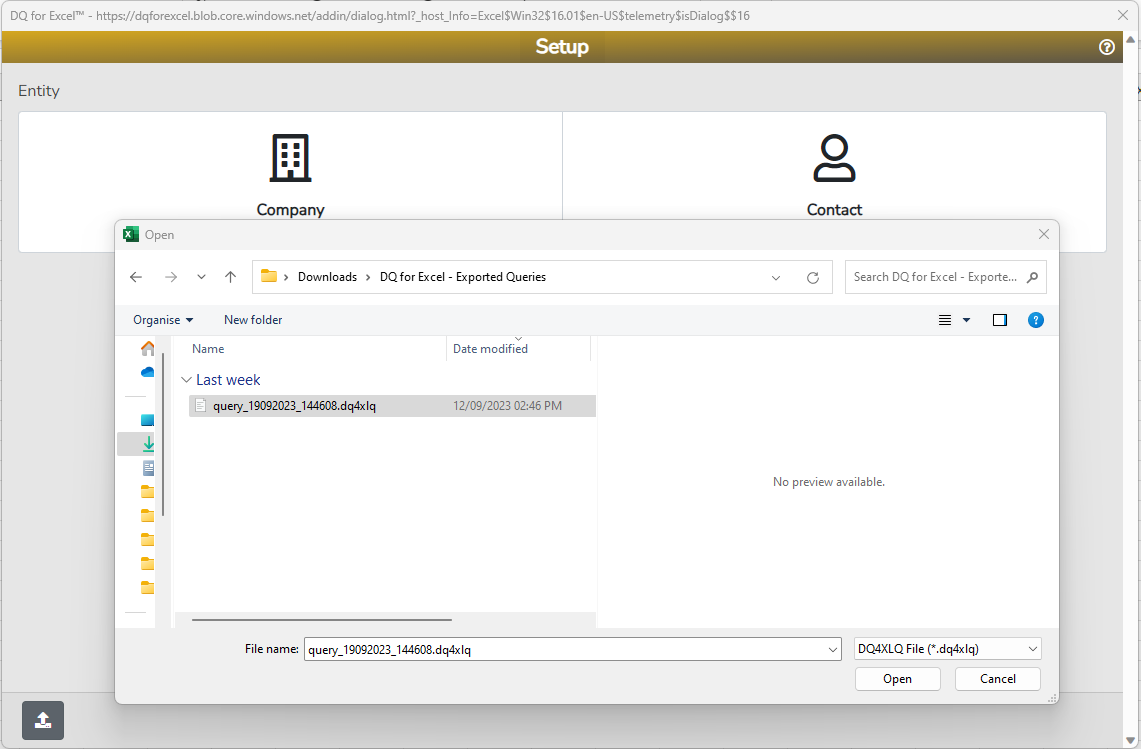
Task: Click Downloads in the address path
Action: click(327, 277)
